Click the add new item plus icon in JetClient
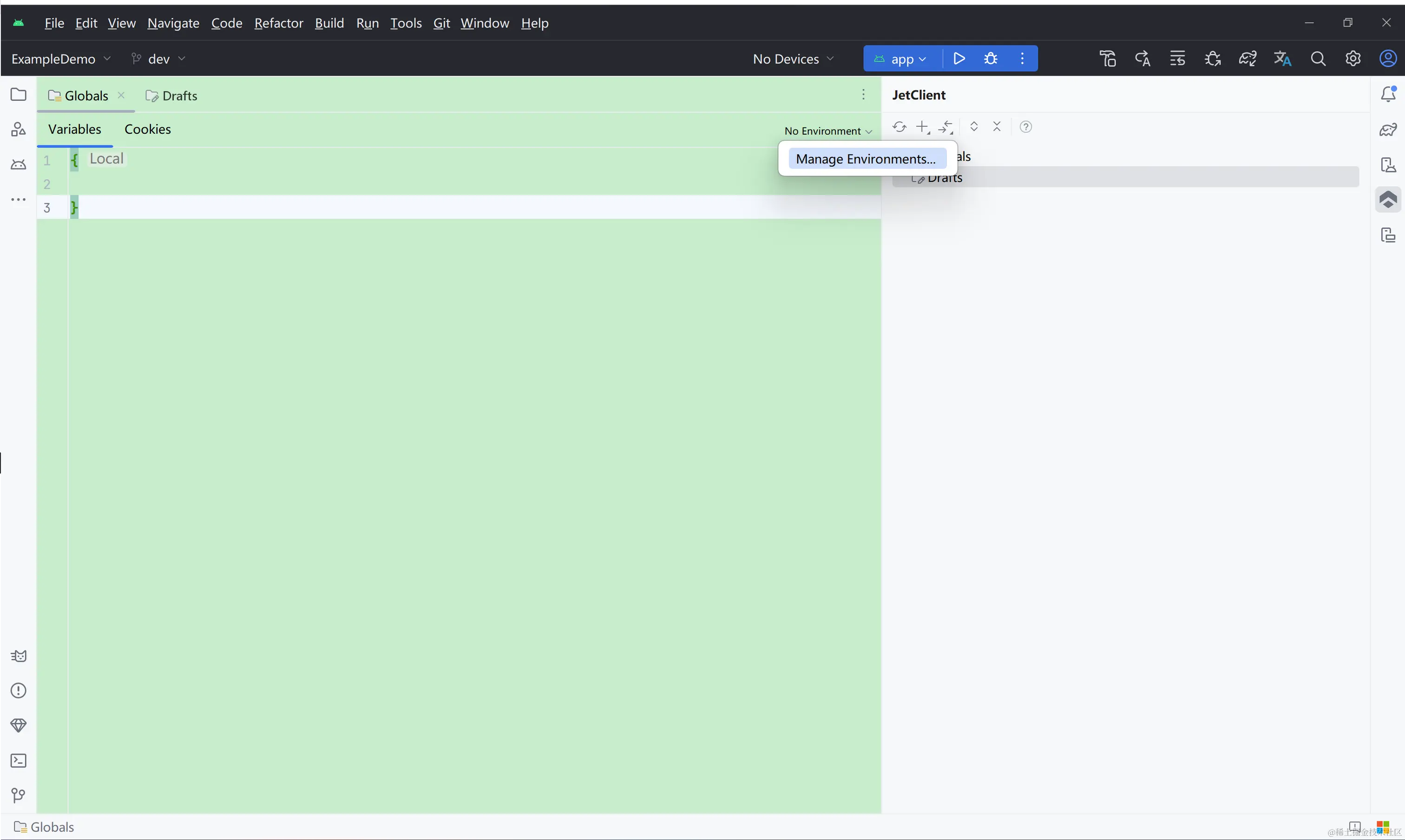 [923, 127]
